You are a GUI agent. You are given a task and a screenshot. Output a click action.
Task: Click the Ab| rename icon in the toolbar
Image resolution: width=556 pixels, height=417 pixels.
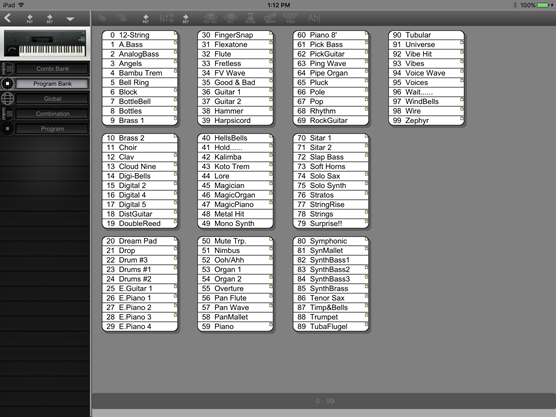314,18
